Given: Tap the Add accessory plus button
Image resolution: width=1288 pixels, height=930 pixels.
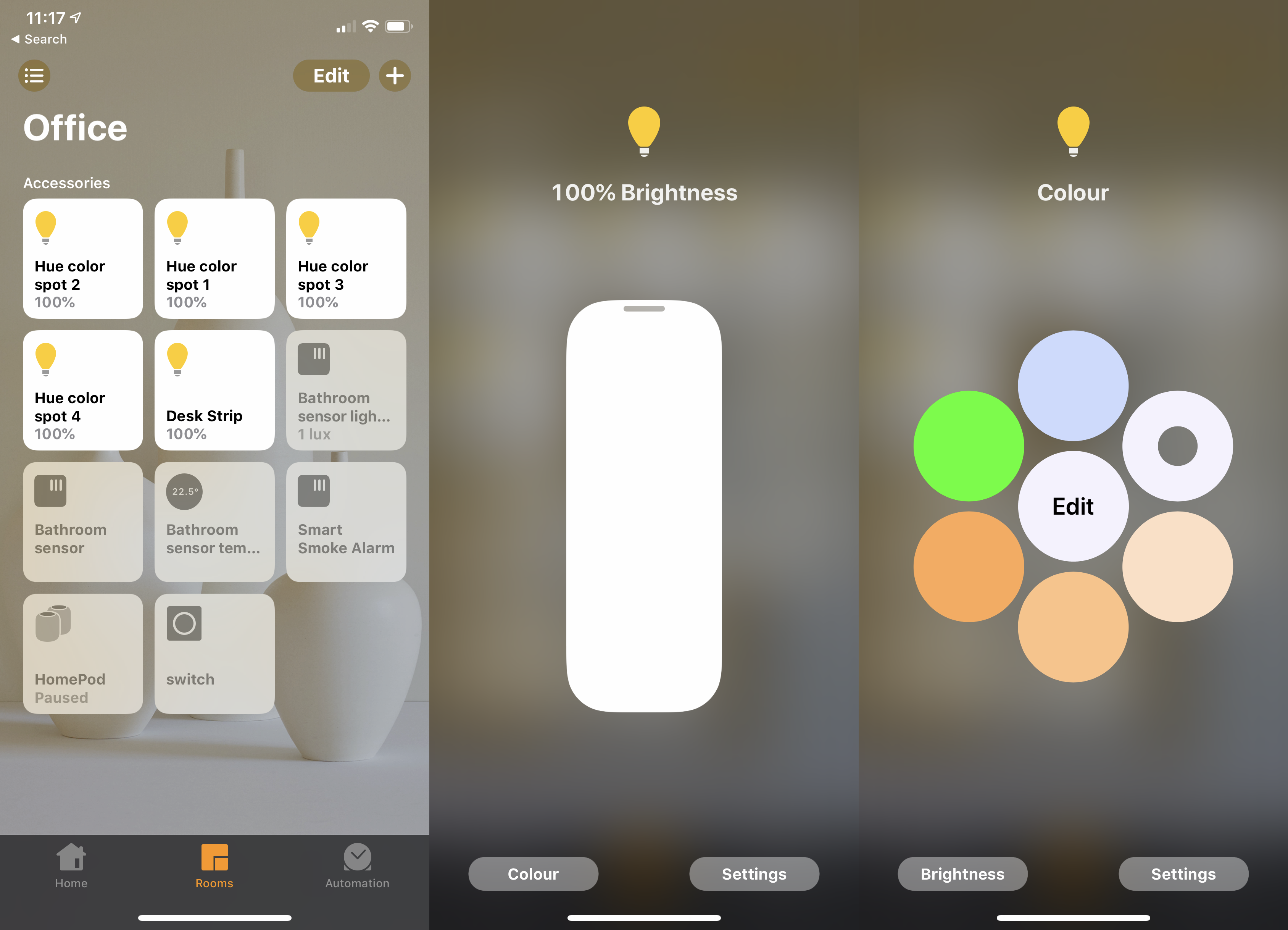Looking at the screenshot, I should pos(396,75).
